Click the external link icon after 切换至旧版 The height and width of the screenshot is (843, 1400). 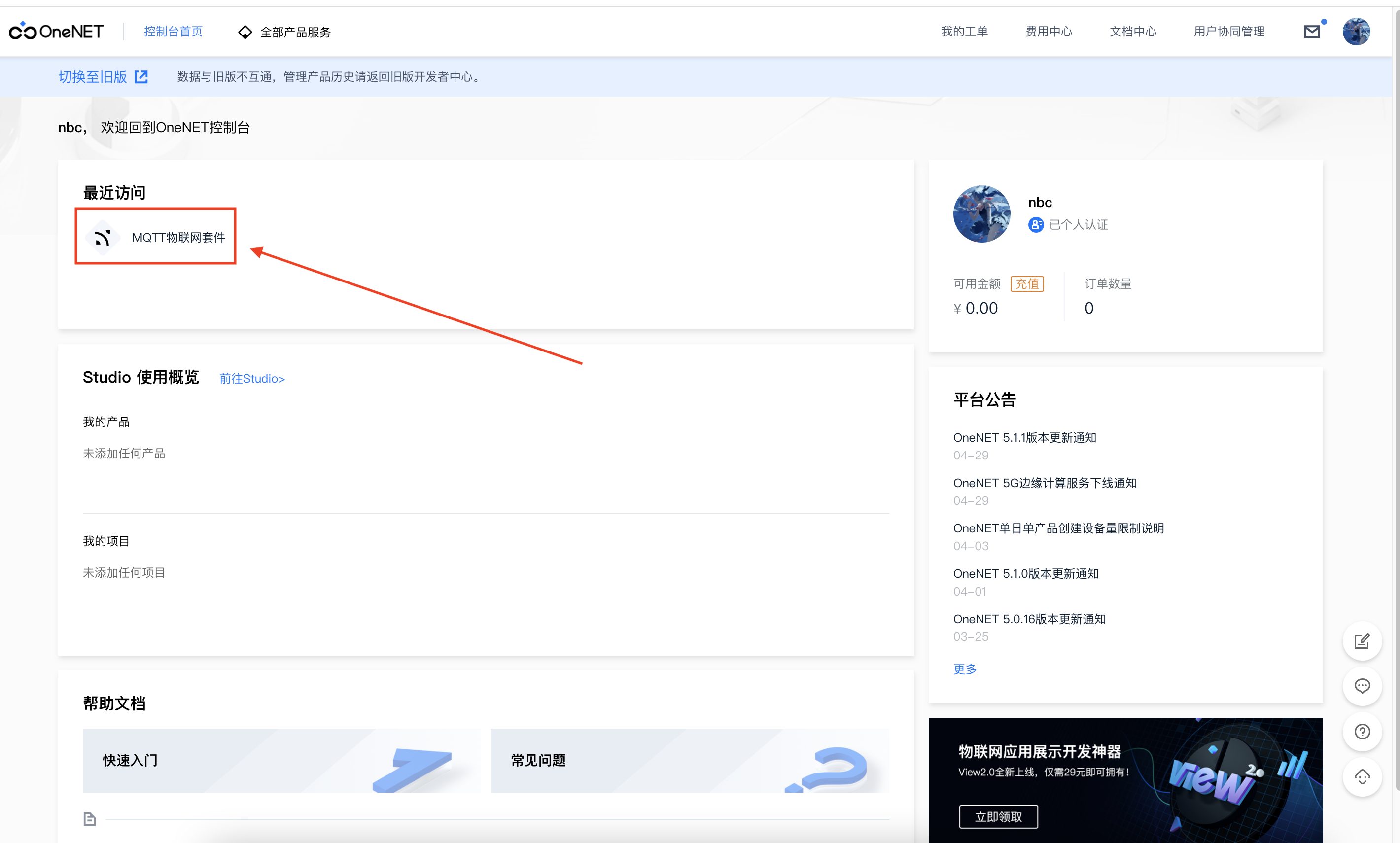[140, 77]
